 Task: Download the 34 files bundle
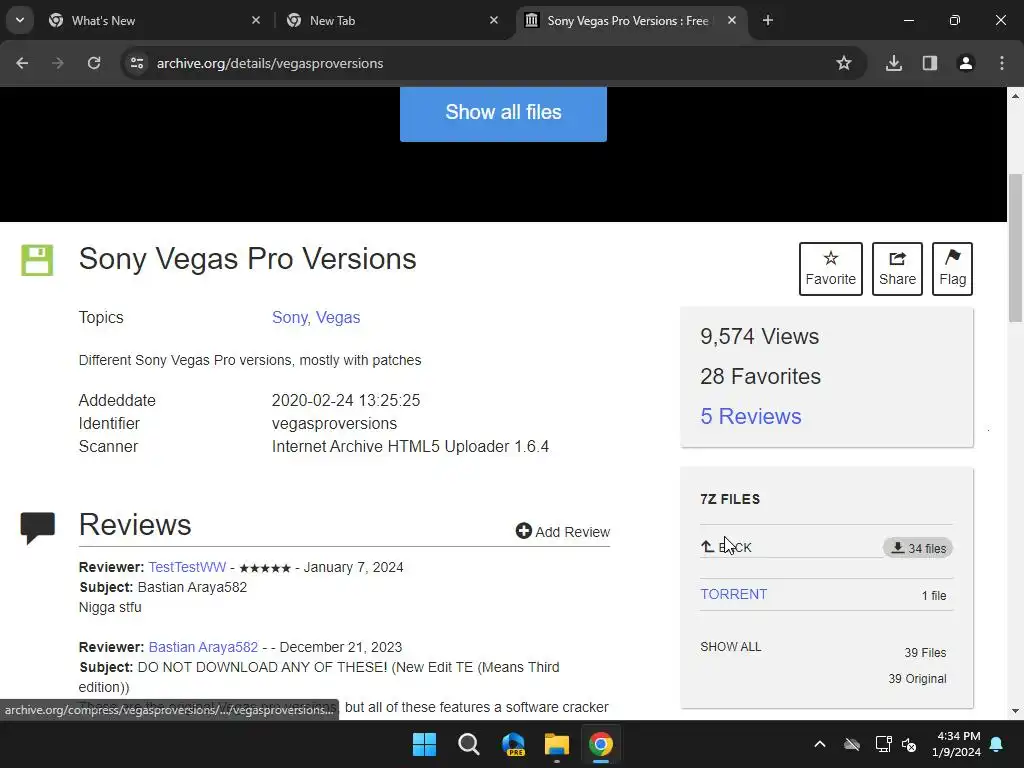pyautogui.click(x=918, y=548)
